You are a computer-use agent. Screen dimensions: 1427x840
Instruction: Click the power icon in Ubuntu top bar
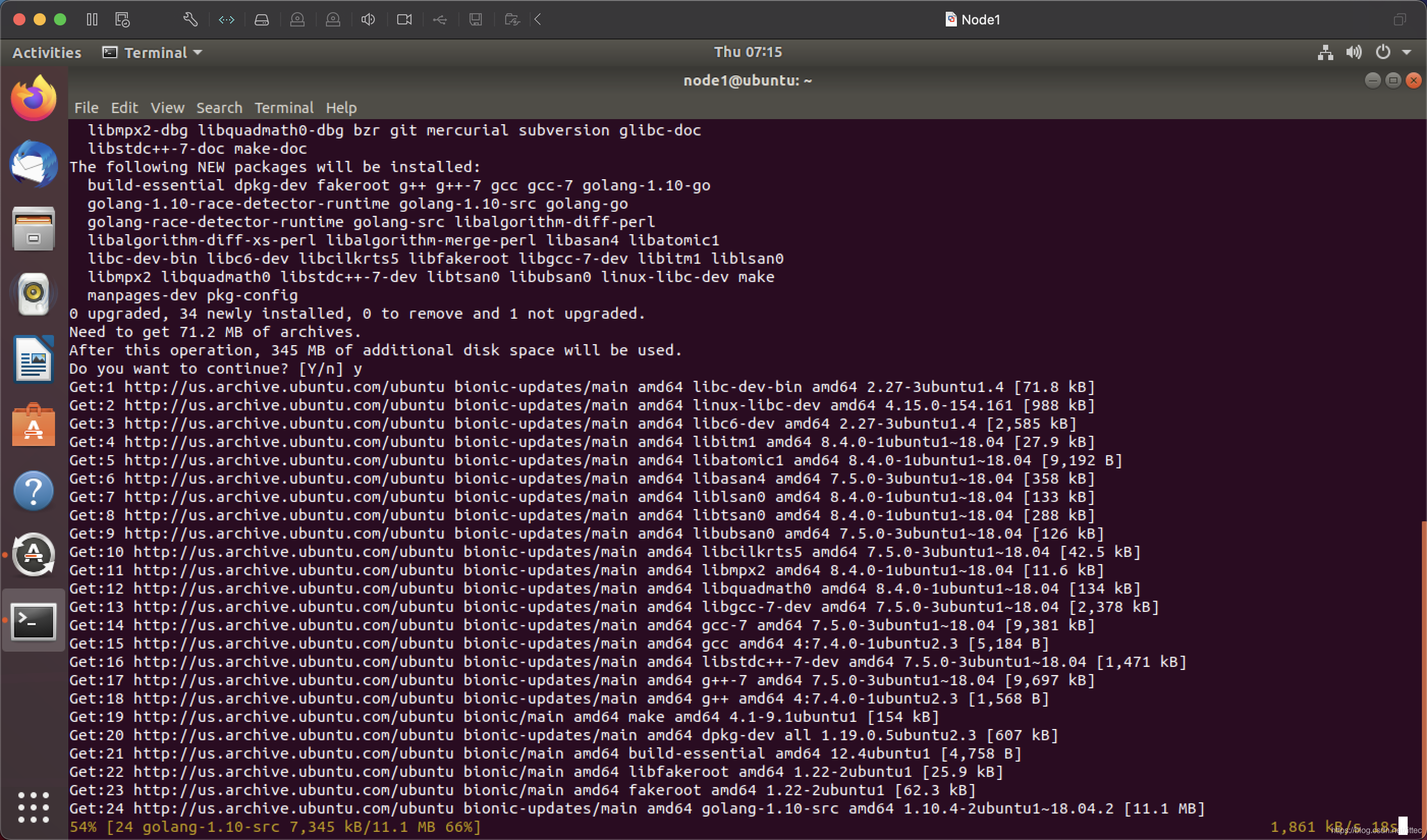1383,52
